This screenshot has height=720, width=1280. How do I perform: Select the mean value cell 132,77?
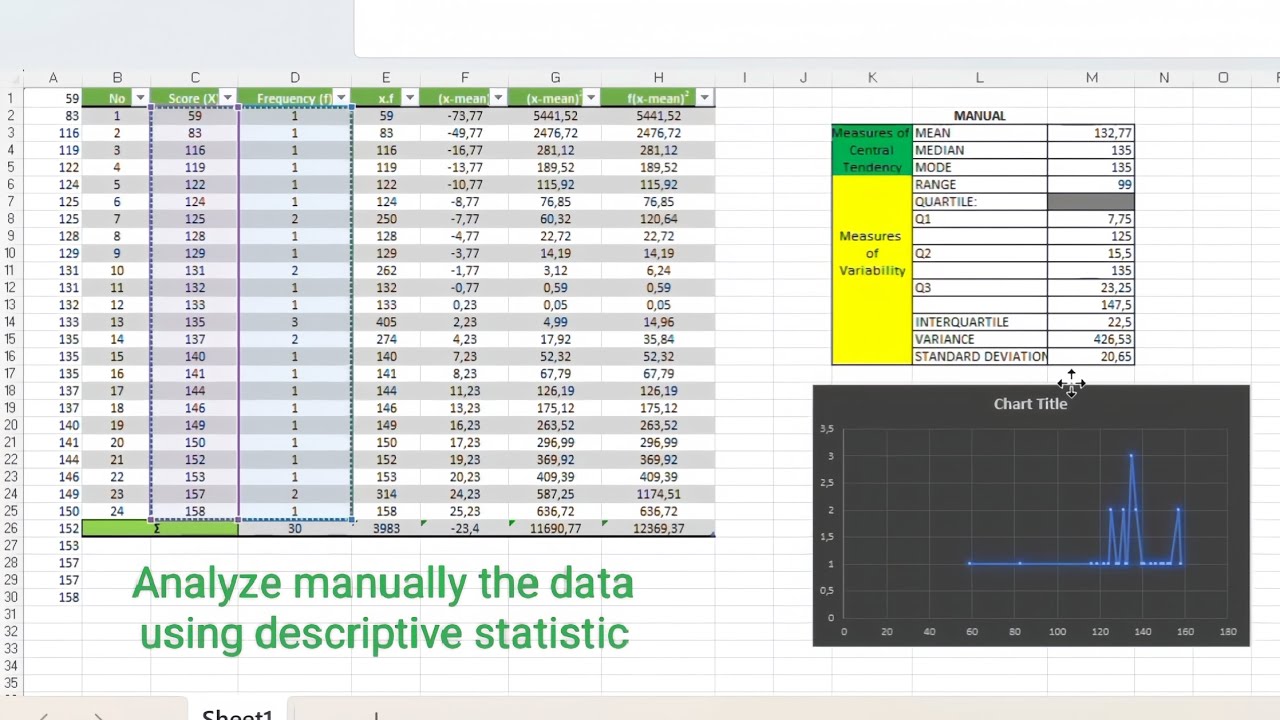click(x=1091, y=132)
